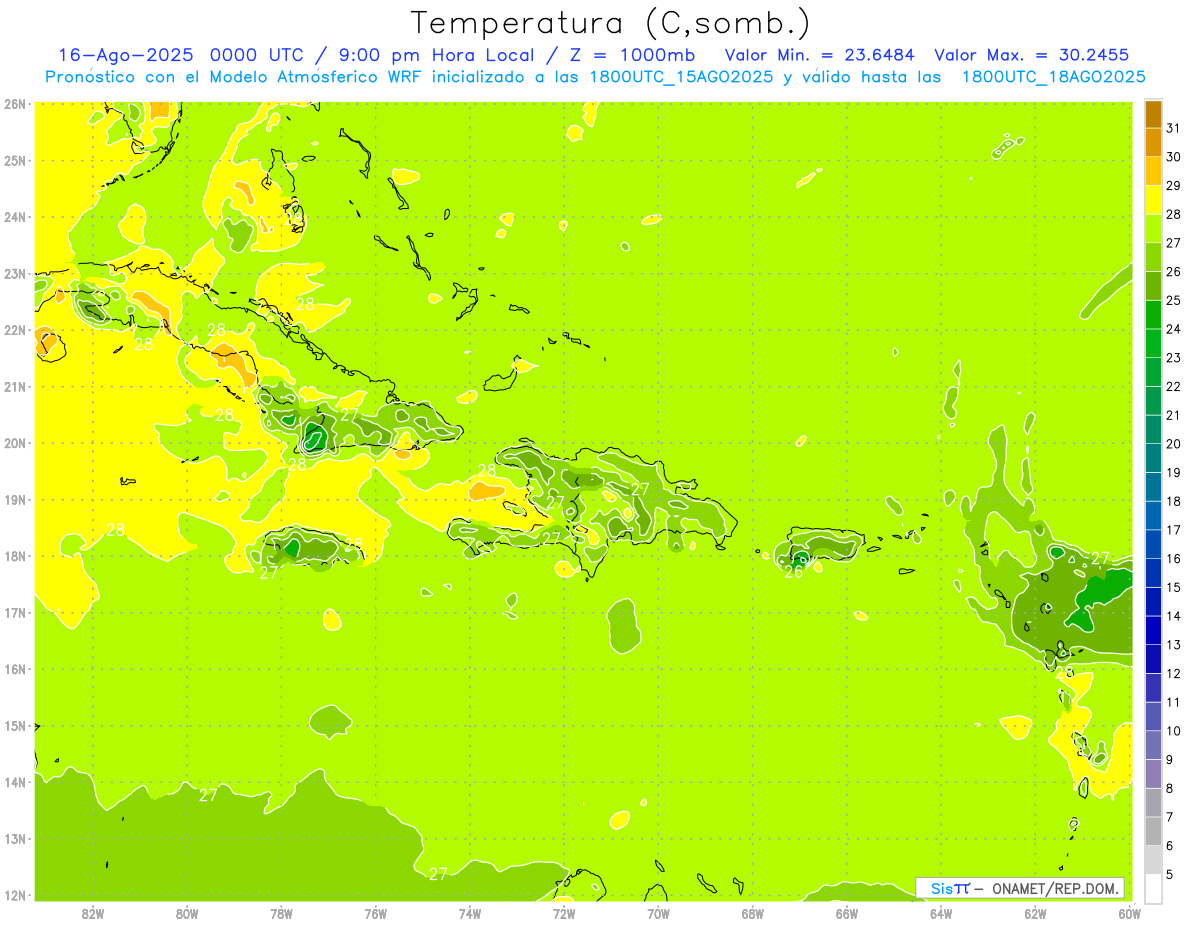Pick the teal swatch between 19 and 20
This screenshot has height=927, width=1200.
tap(1153, 458)
